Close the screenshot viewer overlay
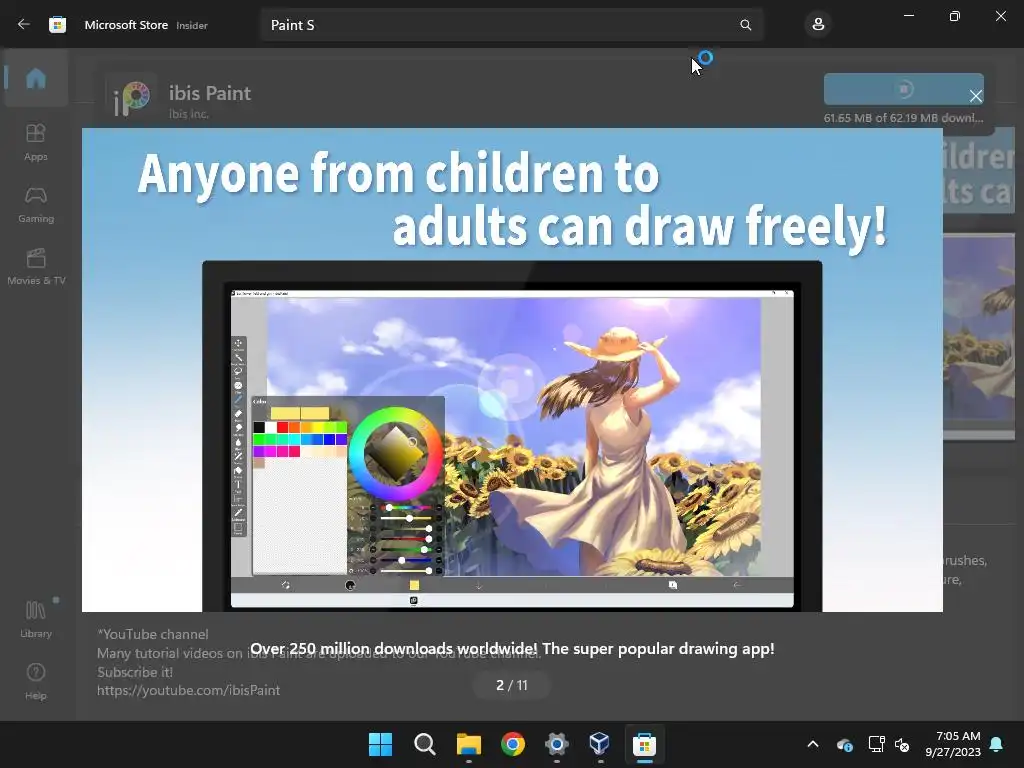 pos(976,97)
